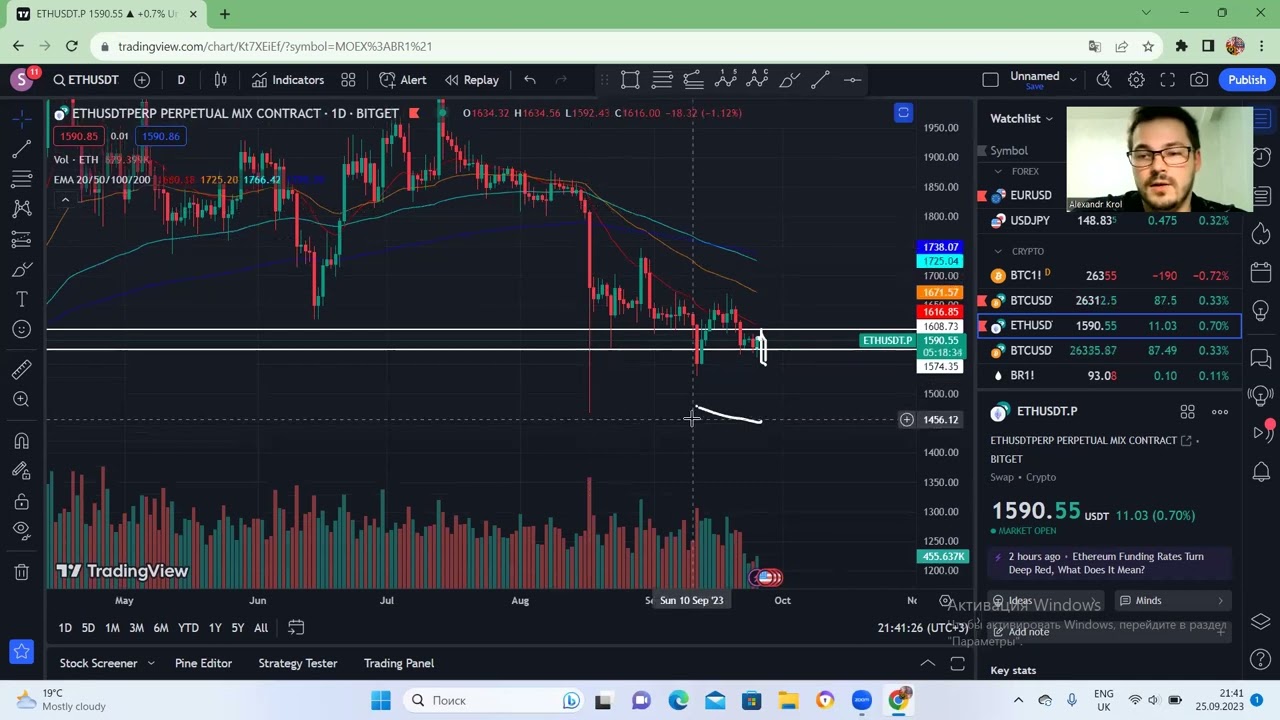Select BR1! in the watchlist

1109,375
